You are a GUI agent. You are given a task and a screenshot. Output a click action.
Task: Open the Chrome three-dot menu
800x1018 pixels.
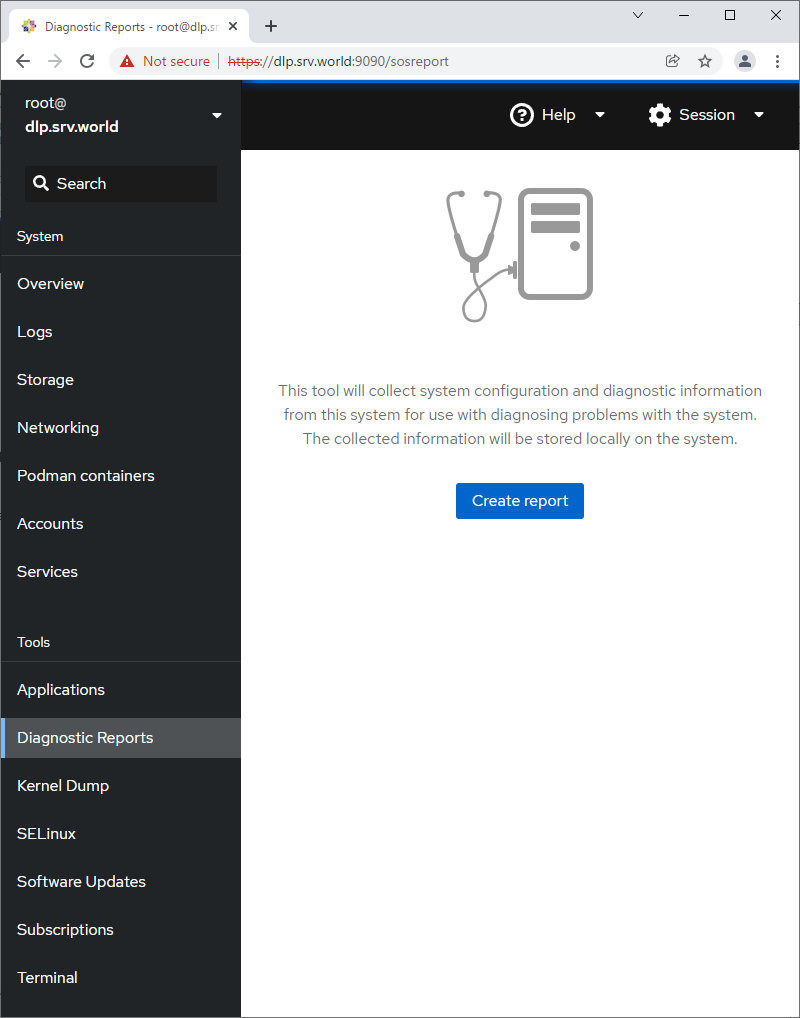pos(778,61)
